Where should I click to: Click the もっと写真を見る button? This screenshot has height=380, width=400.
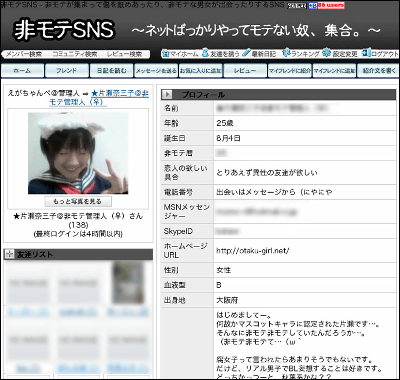tap(78, 201)
